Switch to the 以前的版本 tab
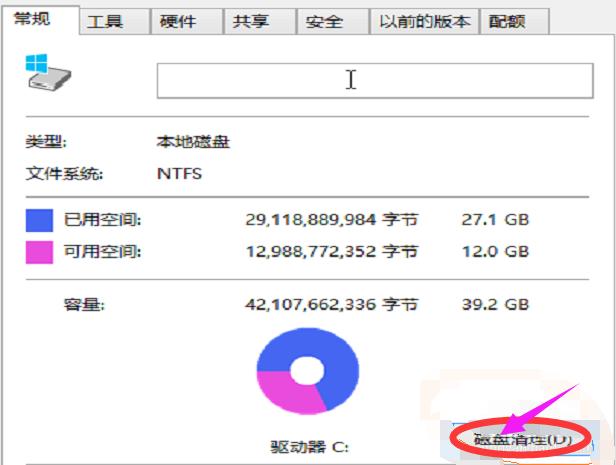Screen dimensions: 616x465 [x=424, y=21]
